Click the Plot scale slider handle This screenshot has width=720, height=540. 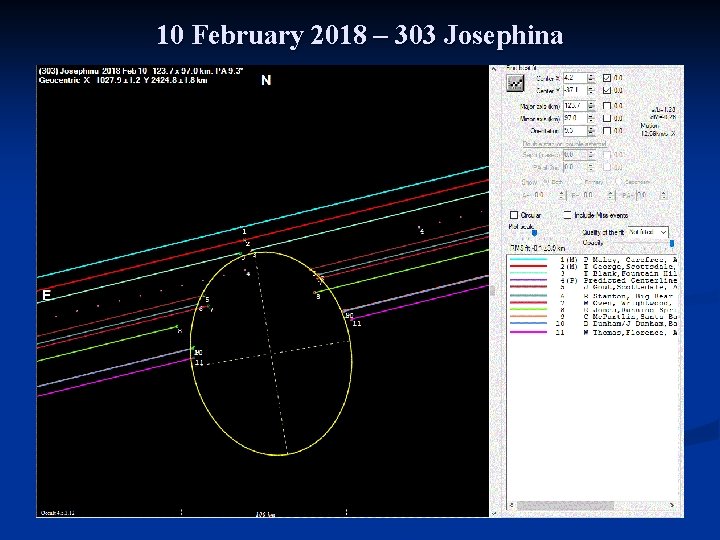click(534, 235)
